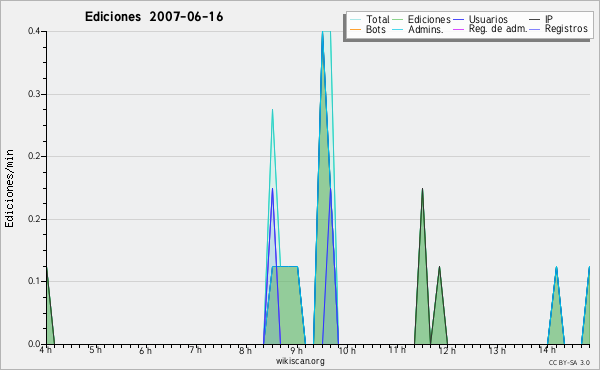Click the Ediciones/min y-axis title
This screenshot has height=370, width=600.
click(9, 188)
